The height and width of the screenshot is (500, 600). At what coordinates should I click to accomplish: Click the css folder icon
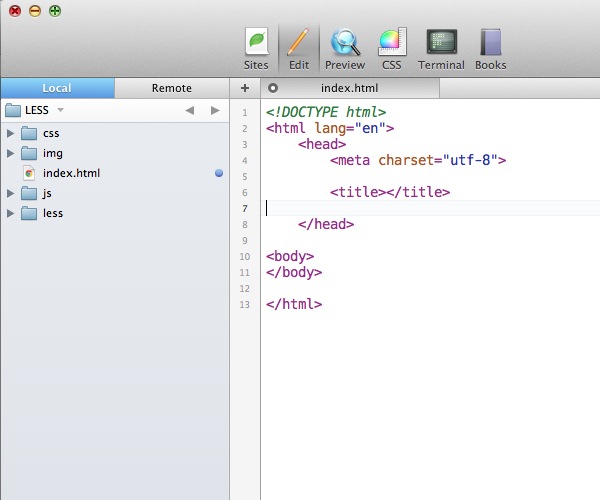[29, 133]
